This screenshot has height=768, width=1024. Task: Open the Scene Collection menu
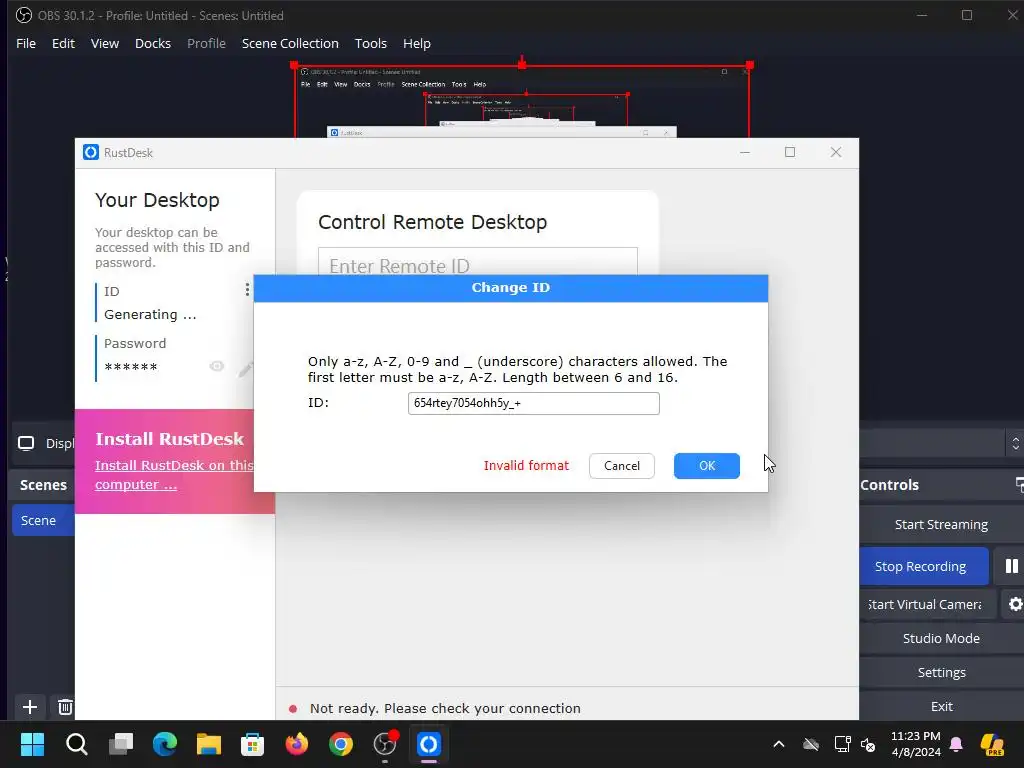(290, 43)
